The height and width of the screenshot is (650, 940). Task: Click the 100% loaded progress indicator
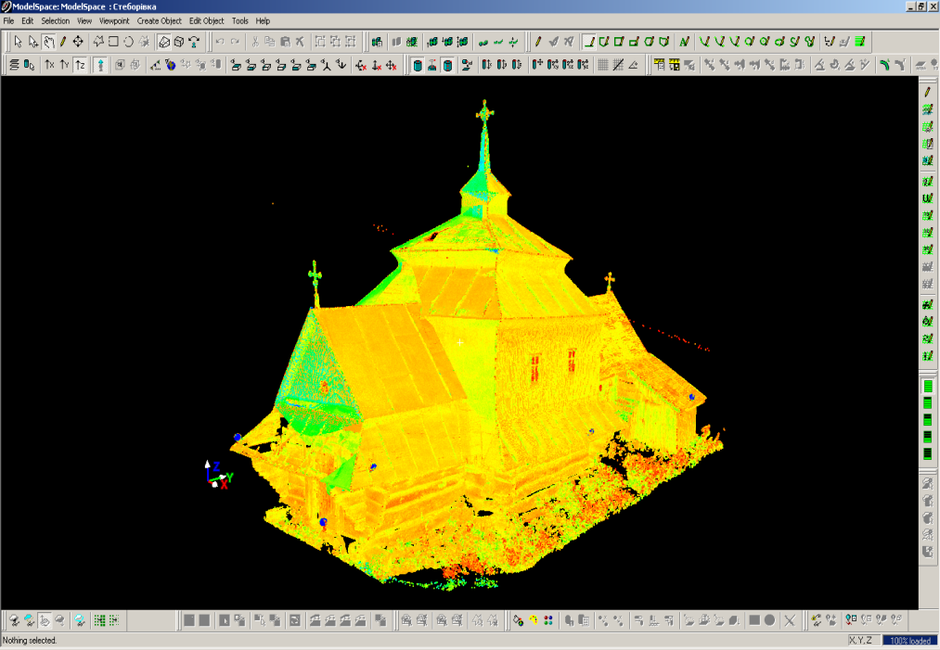[910, 640]
